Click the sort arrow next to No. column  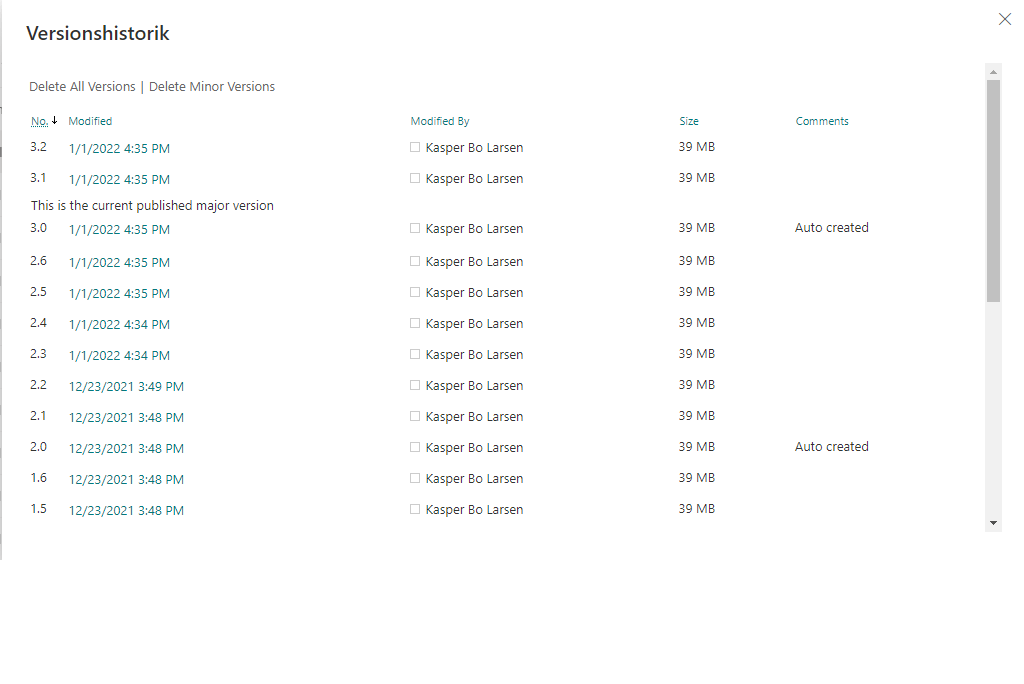[x=54, y=120]
